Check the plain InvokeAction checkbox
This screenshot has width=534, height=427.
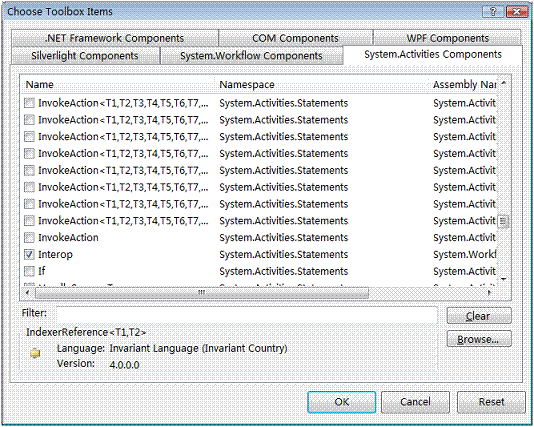pyautogui.click(x=29, y=237)
